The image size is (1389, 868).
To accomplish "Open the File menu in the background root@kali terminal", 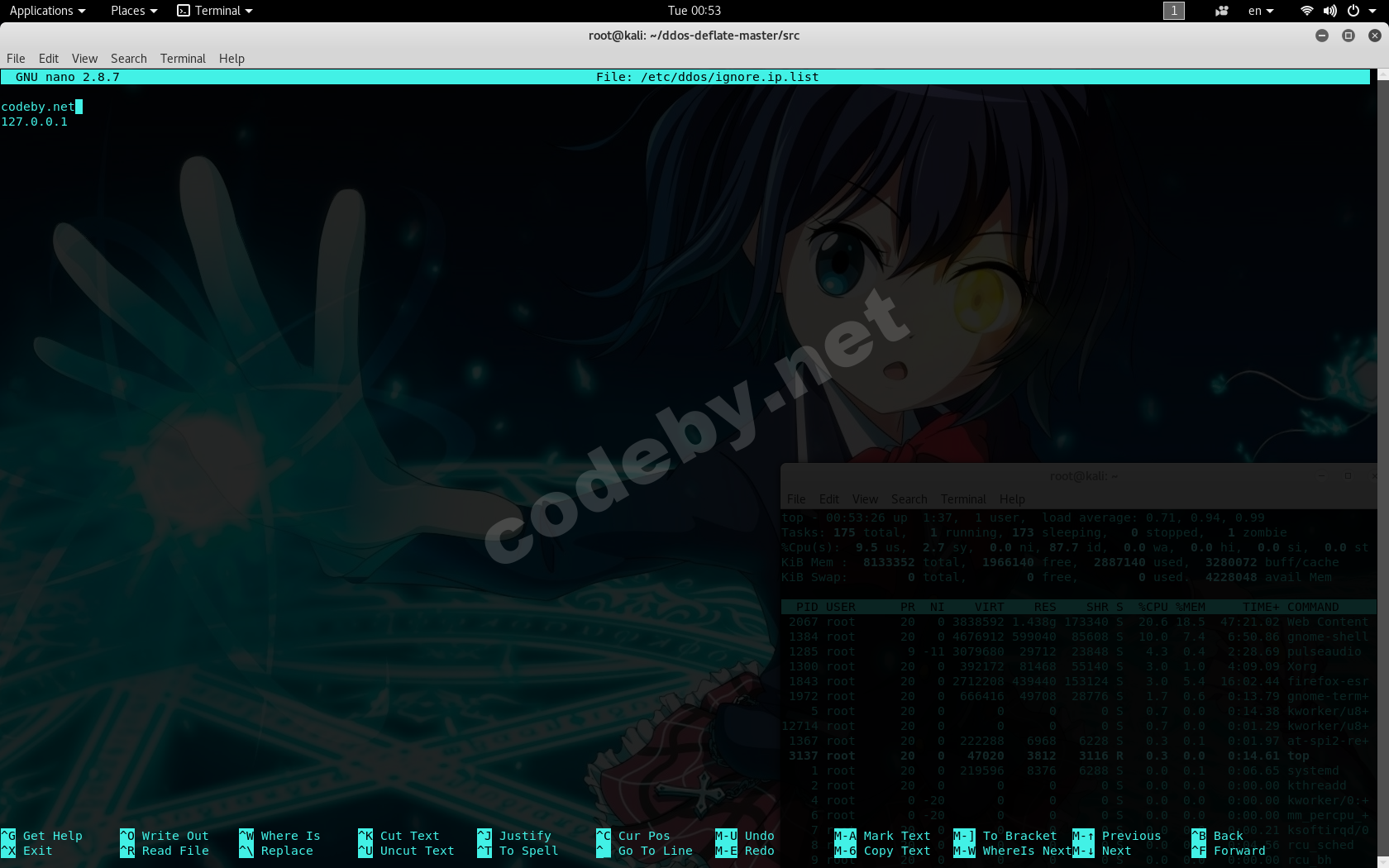I will [x=796, y=499].
